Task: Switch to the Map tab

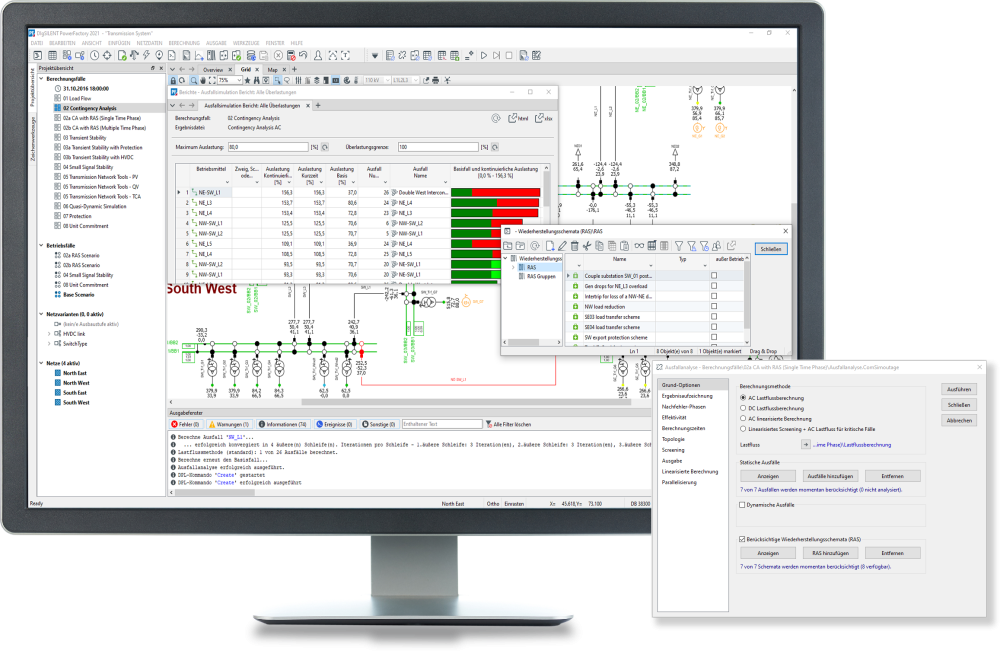Action: tap(272, 70)
